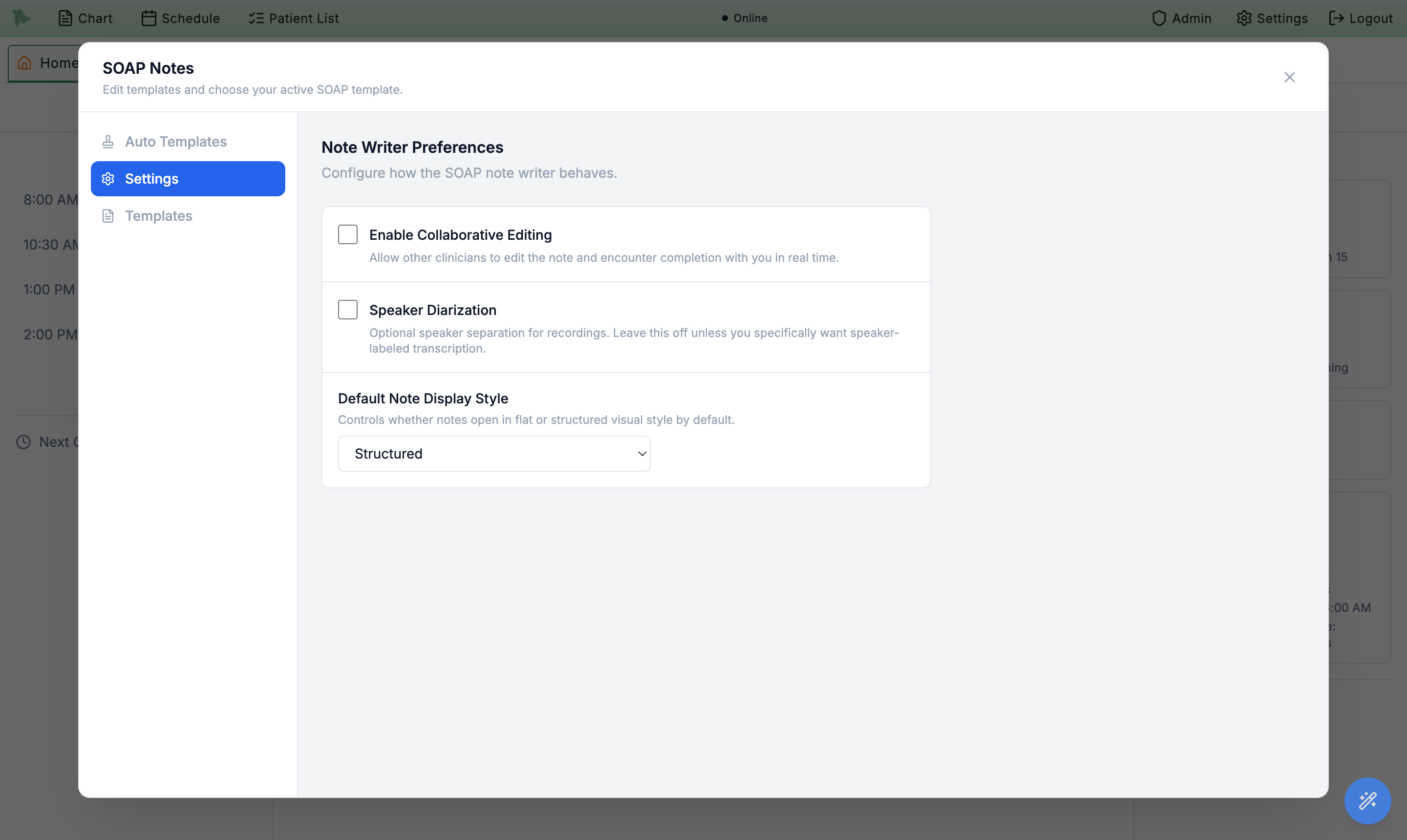
Task: Open the Admin area
Action: pos(1182,18)
